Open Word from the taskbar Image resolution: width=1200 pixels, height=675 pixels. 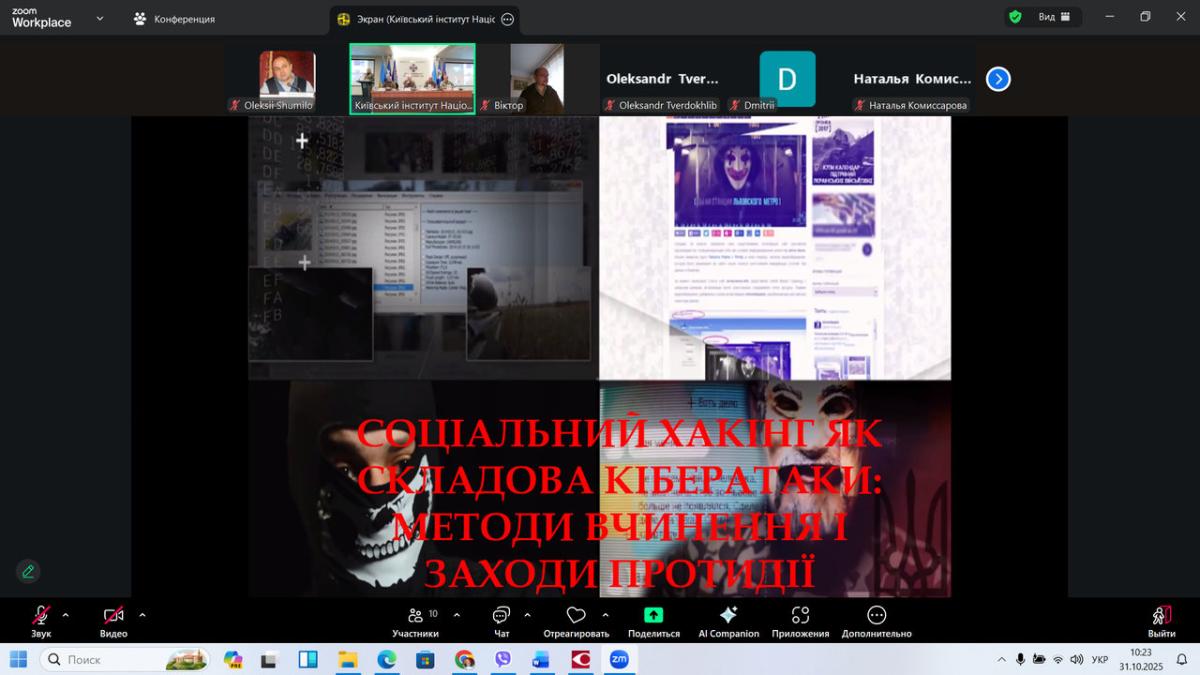541,659
